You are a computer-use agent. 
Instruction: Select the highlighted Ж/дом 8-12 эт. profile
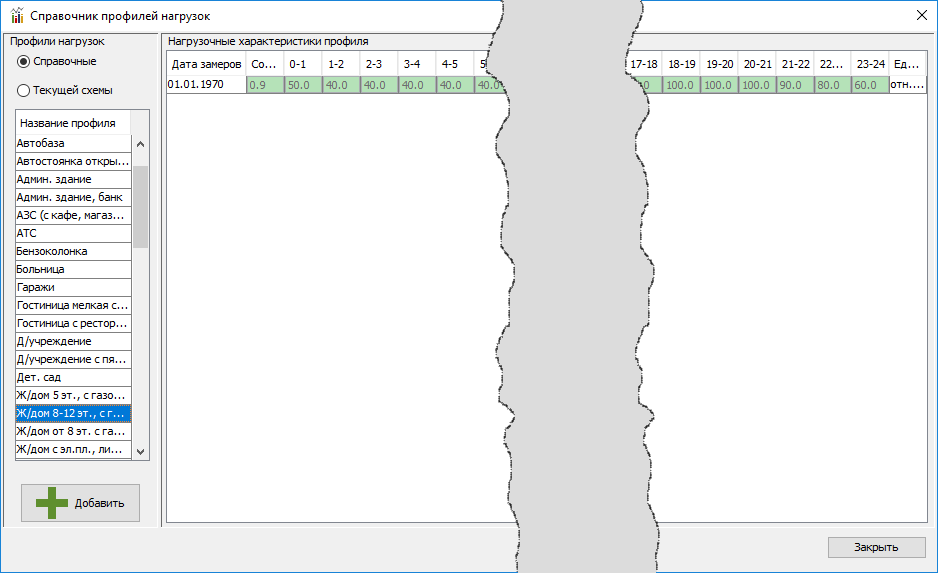[x=73, y=413]
